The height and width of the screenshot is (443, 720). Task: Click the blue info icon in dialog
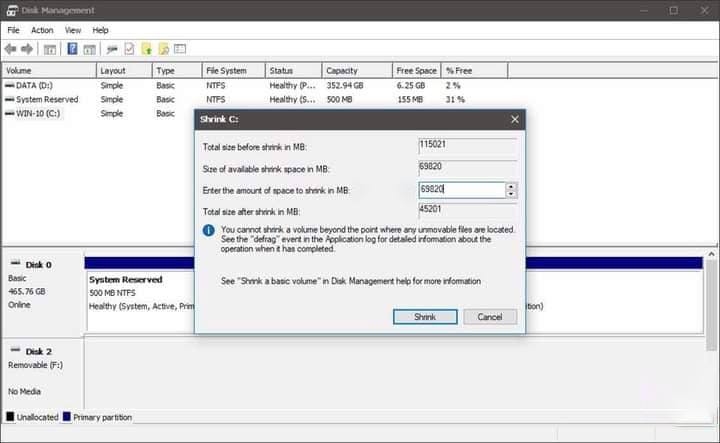[x=208, y=230]
